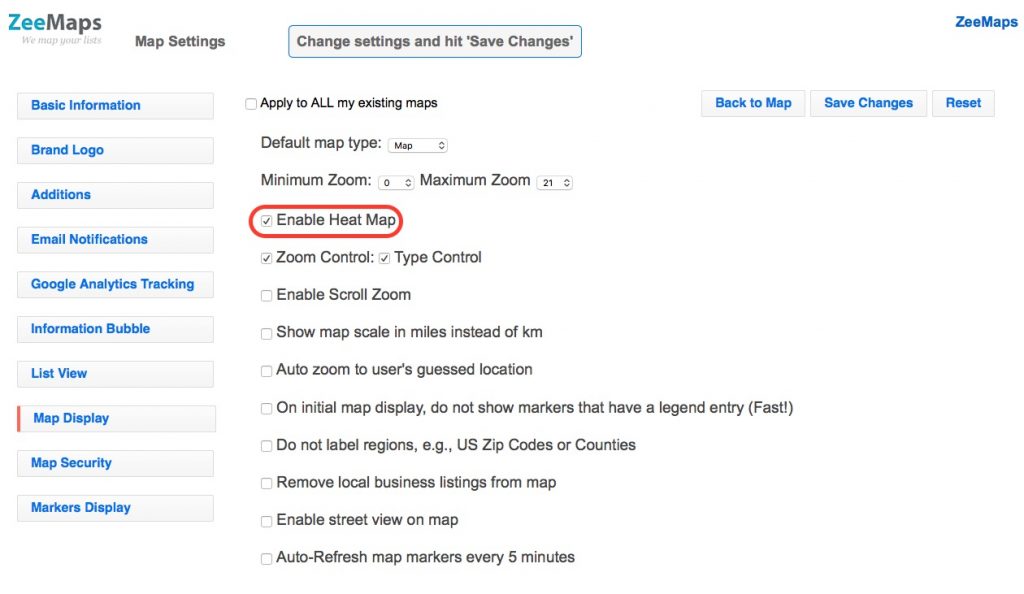Click the ZeeMaps link at top right
The height and width of the screenshot is (594, 1024).
pos(986,22)
